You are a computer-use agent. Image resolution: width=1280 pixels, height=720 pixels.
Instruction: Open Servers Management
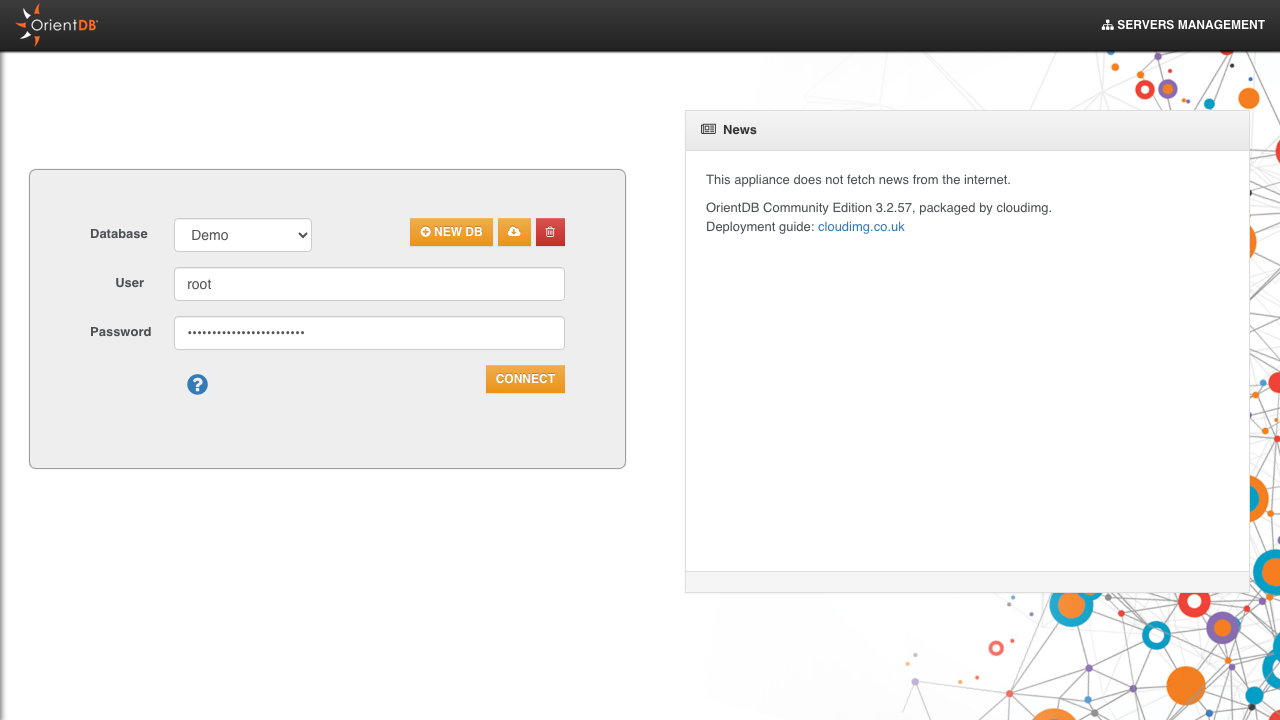pyautogui.click(x=1183, y=25)
